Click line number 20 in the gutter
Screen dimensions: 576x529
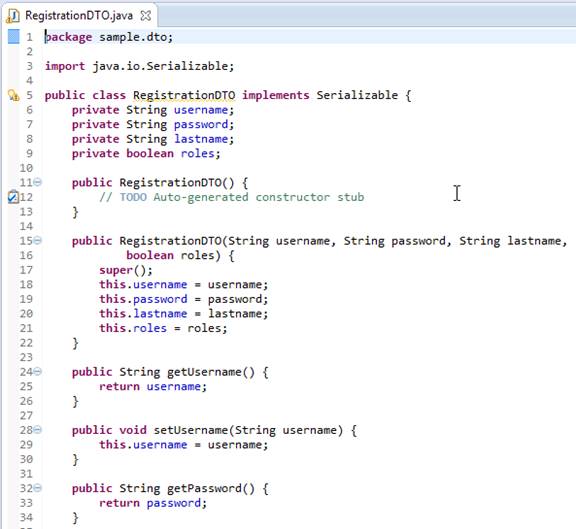click(26, 314)
